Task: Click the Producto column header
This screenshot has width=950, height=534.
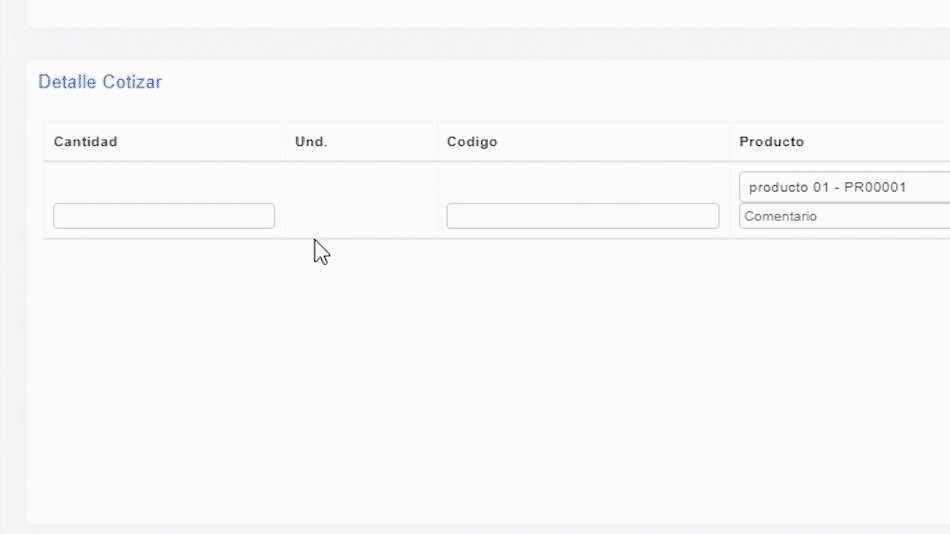Action: coord(771,142)
